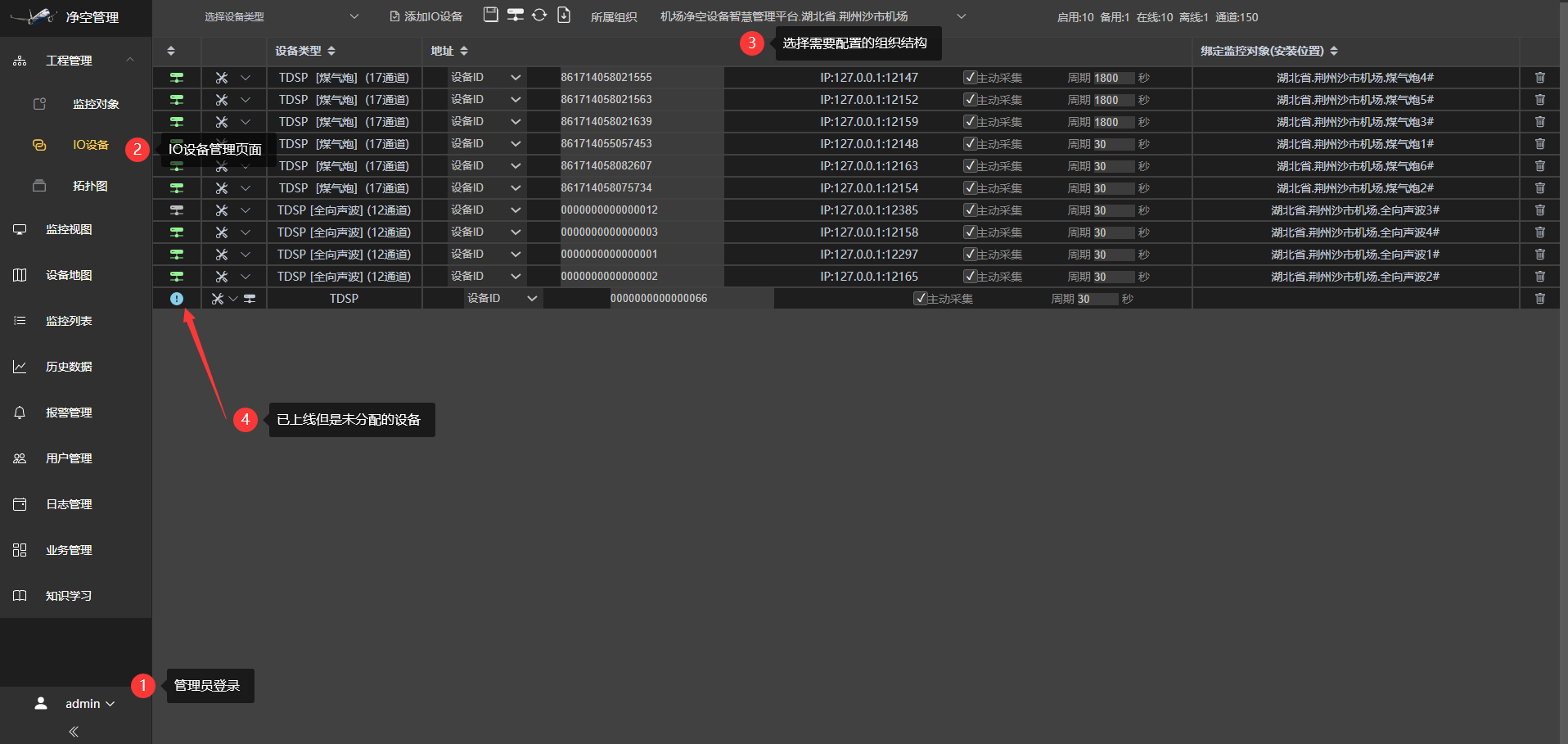1568x744 pixels.
Task: Click the download/export file toolbar icon
Action: (564, 15)
